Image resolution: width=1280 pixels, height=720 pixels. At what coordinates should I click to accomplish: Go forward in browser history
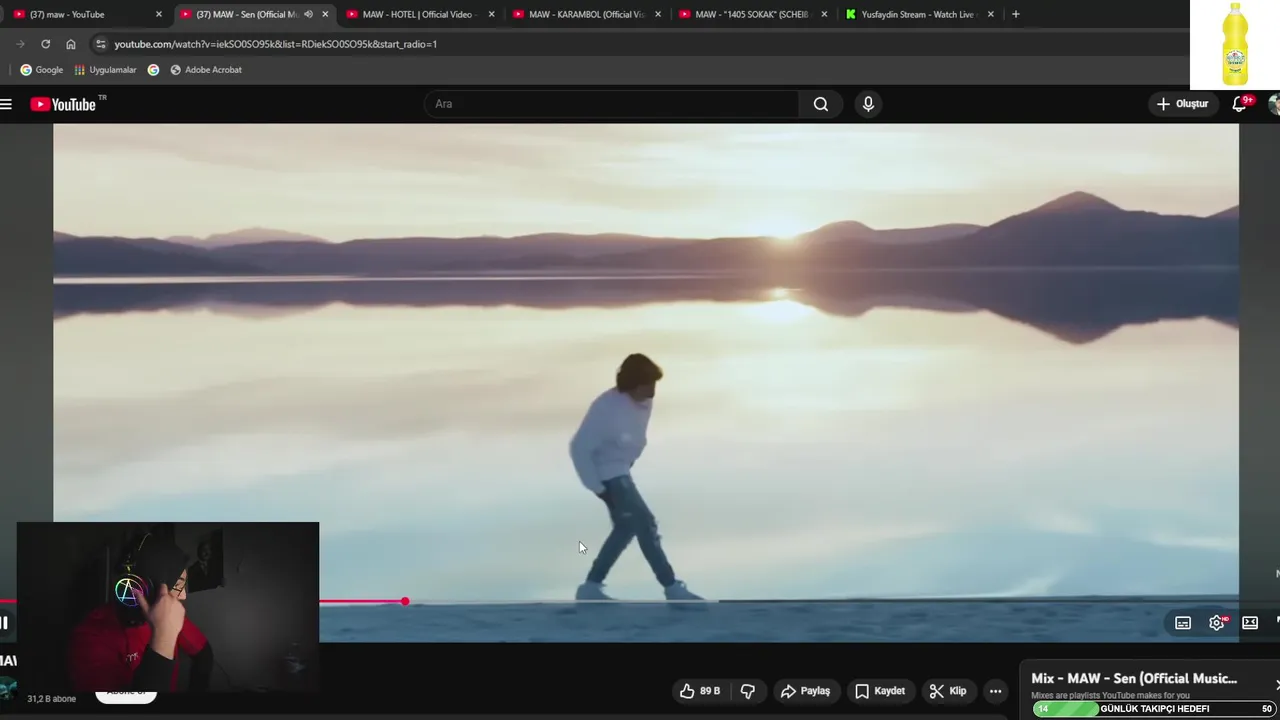[x=20, y=44]
